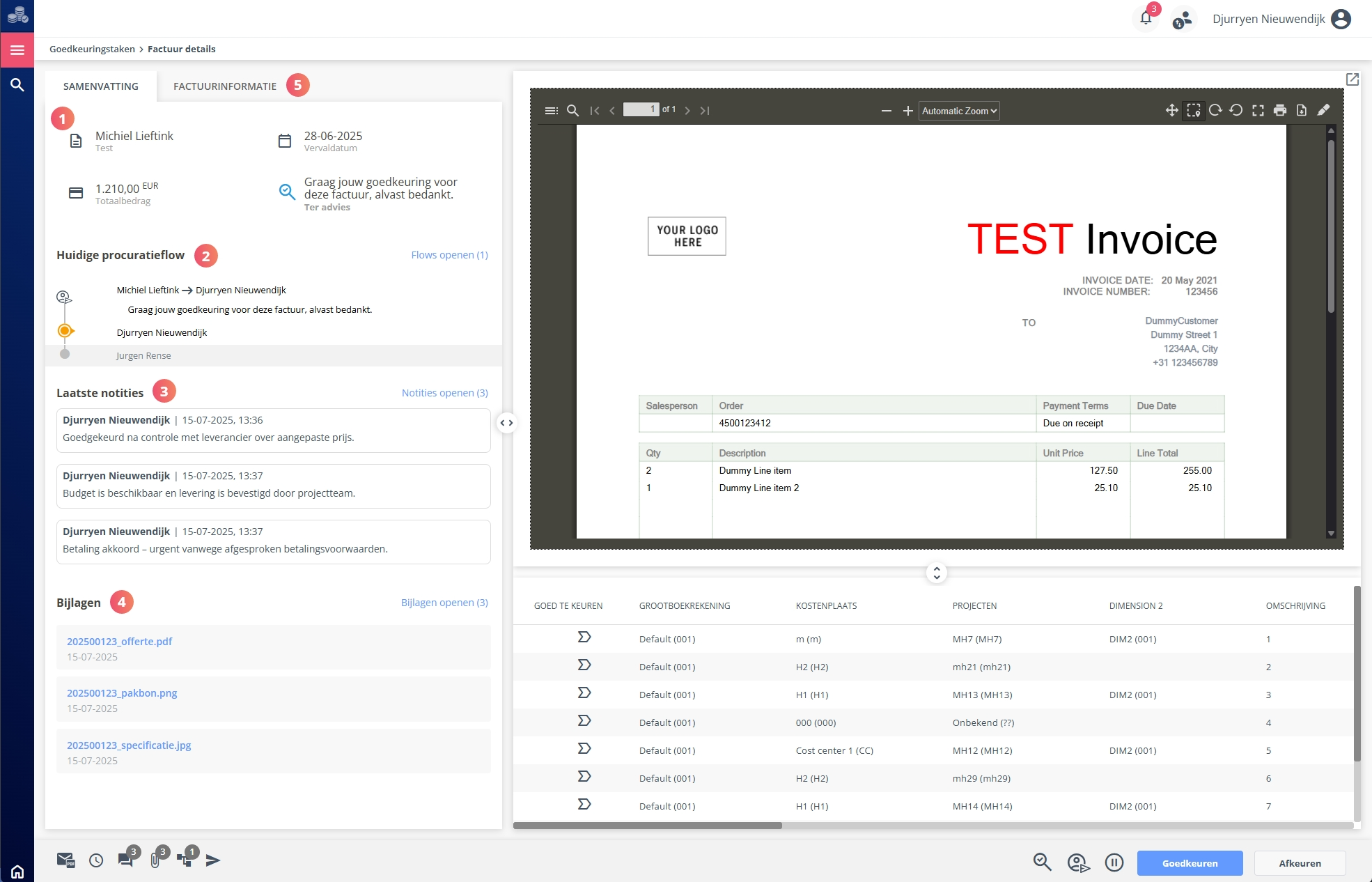Image resolution: width=1372 pixels, height=882 pixels.
Task: Sort by GROOTBOEKREKENING column header
Action: tap(685, 606)
